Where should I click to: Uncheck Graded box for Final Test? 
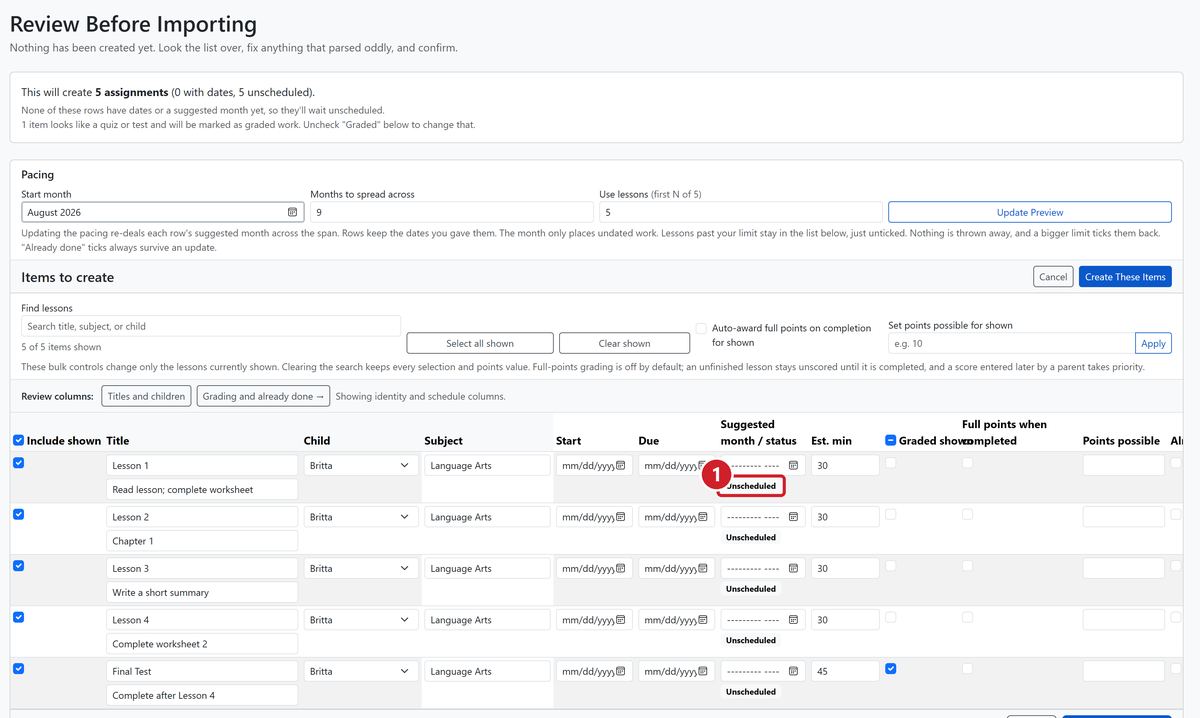click(891, 669)
